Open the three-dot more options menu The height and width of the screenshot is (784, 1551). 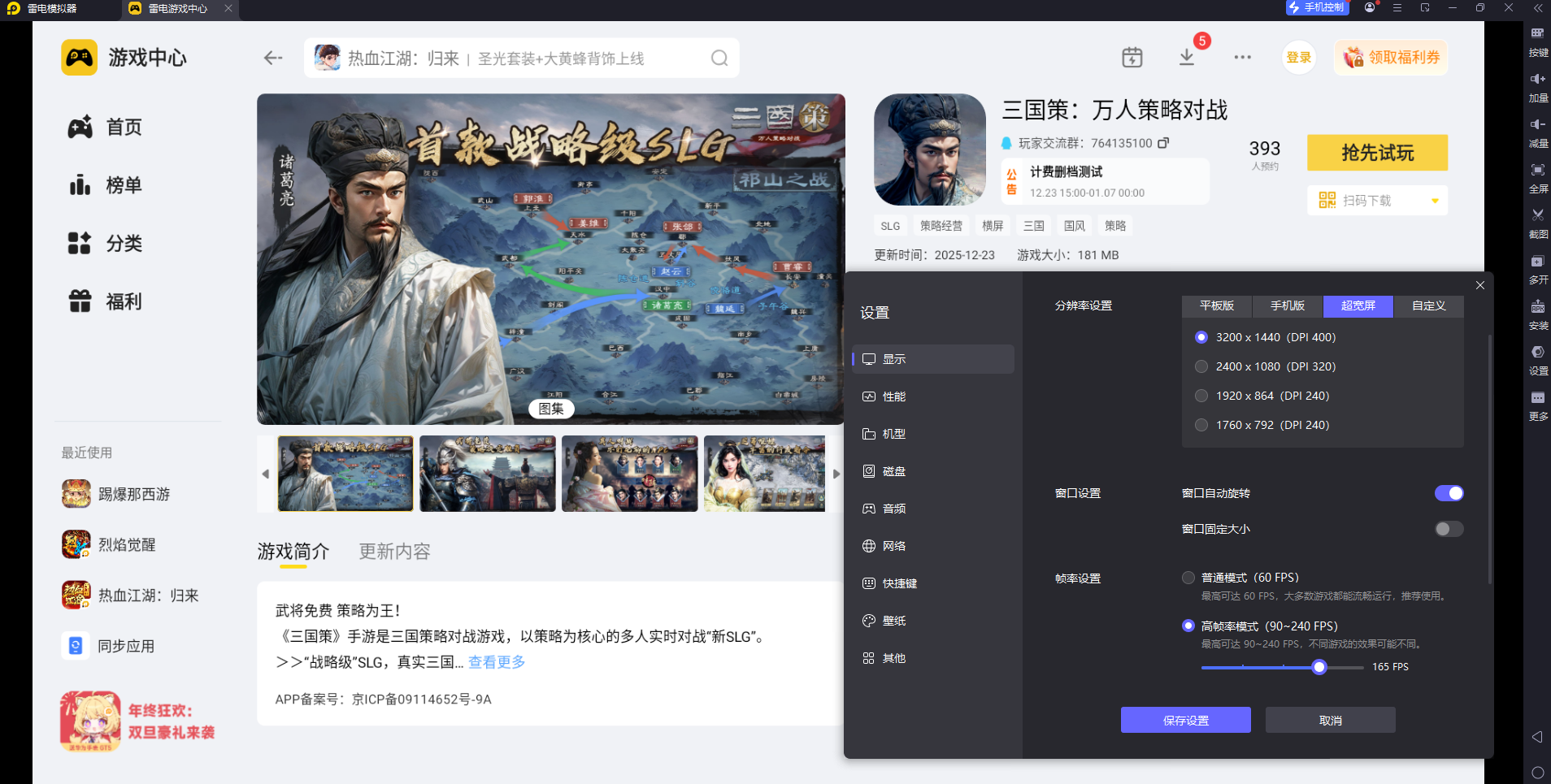[x=1242, y=57]
